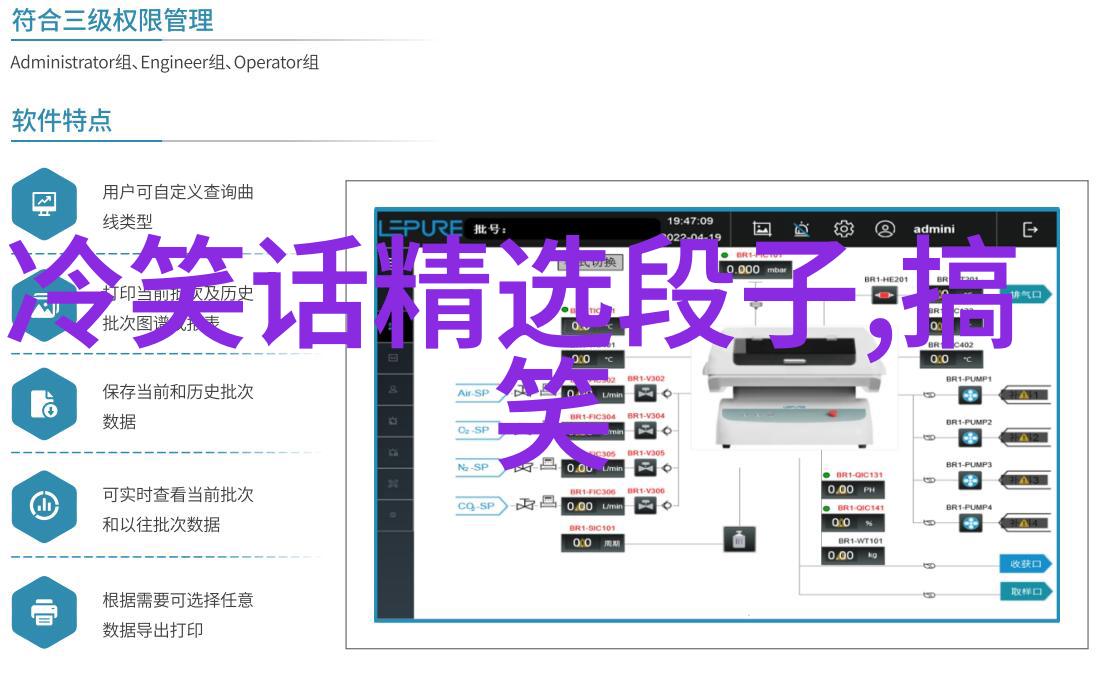Click the BR1-PUMP3 fan icon
1106x677 pixels.
pyautogui.click(x=971, y=481)
